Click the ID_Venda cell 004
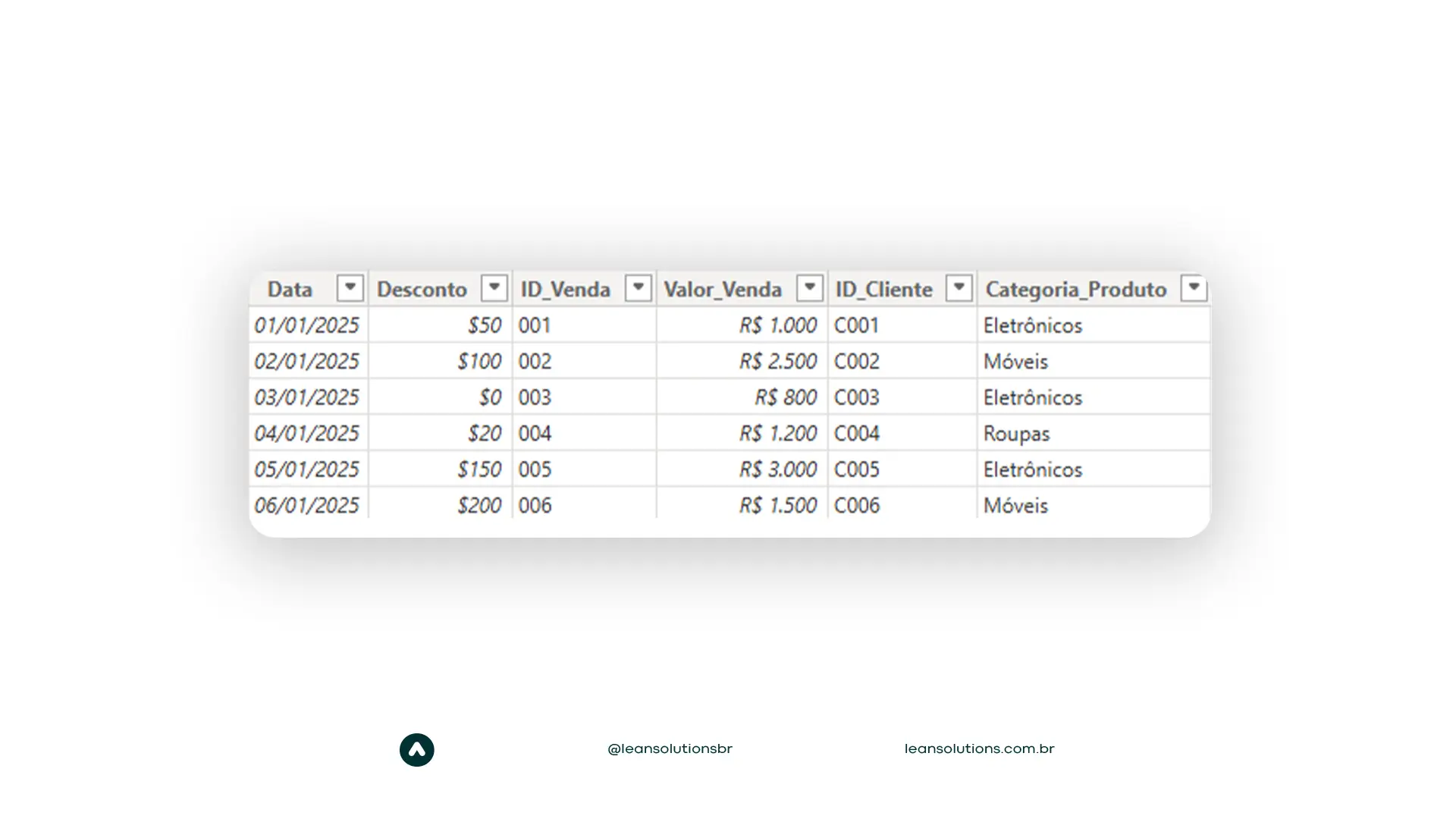The height and width of the screenshot is (819, 1456). [x=585, y=433]
